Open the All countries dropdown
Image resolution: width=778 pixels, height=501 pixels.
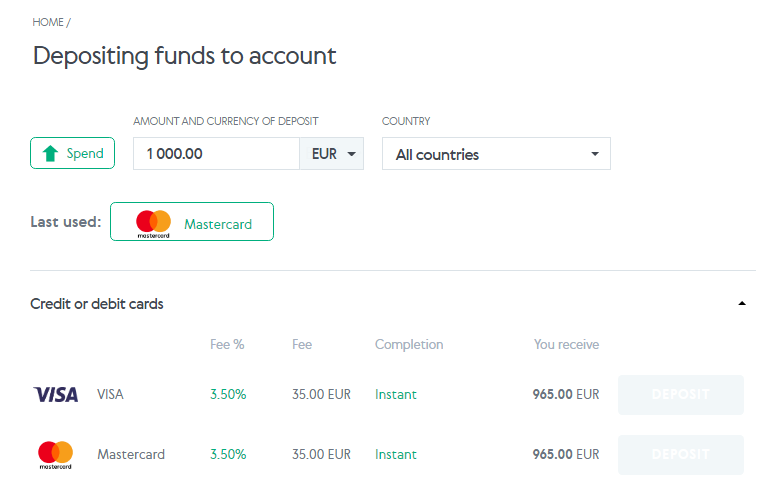496,154
